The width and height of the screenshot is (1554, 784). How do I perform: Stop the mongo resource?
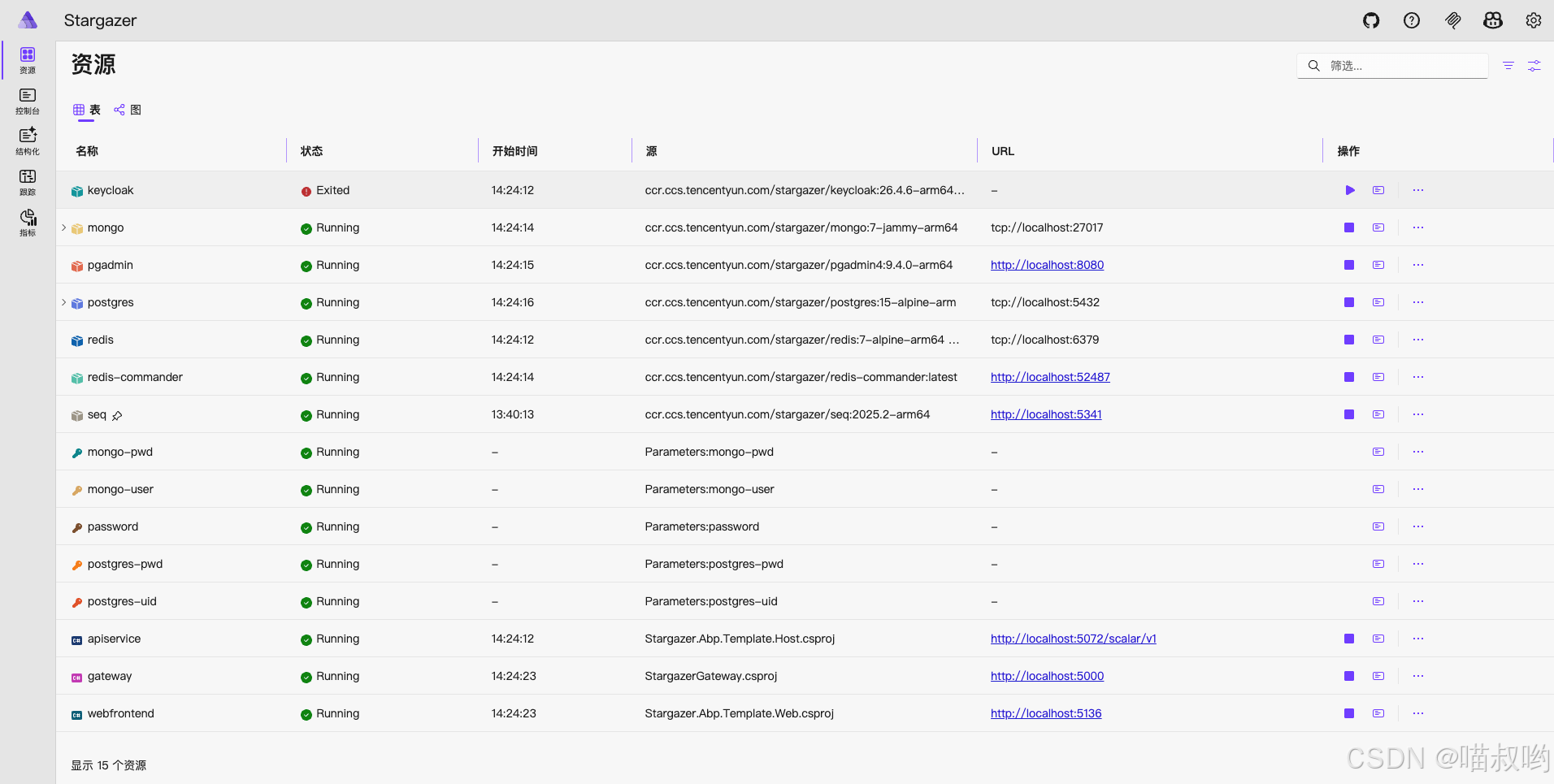click(1349, 227)
